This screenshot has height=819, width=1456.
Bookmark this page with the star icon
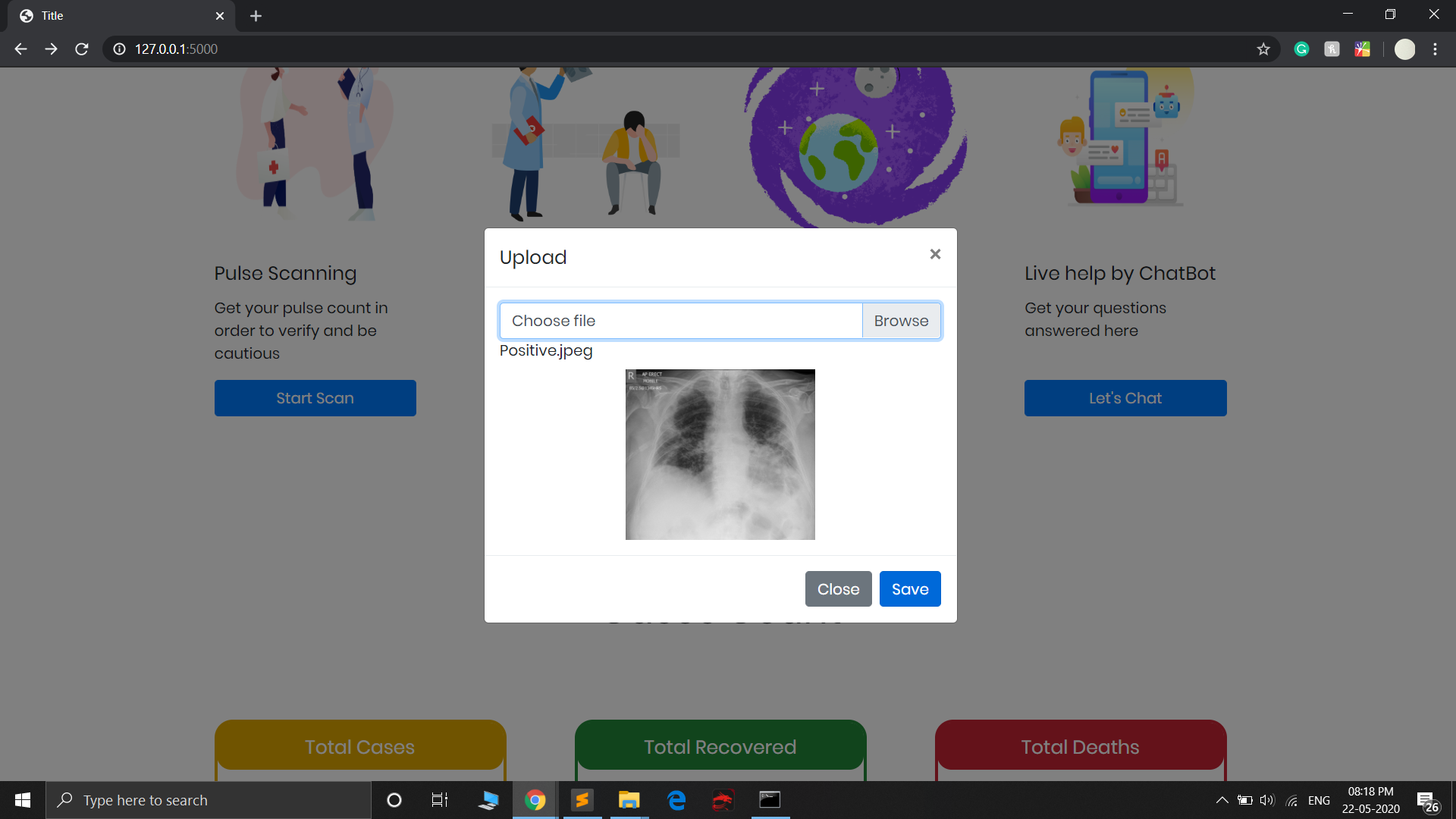pos(1263,49)
